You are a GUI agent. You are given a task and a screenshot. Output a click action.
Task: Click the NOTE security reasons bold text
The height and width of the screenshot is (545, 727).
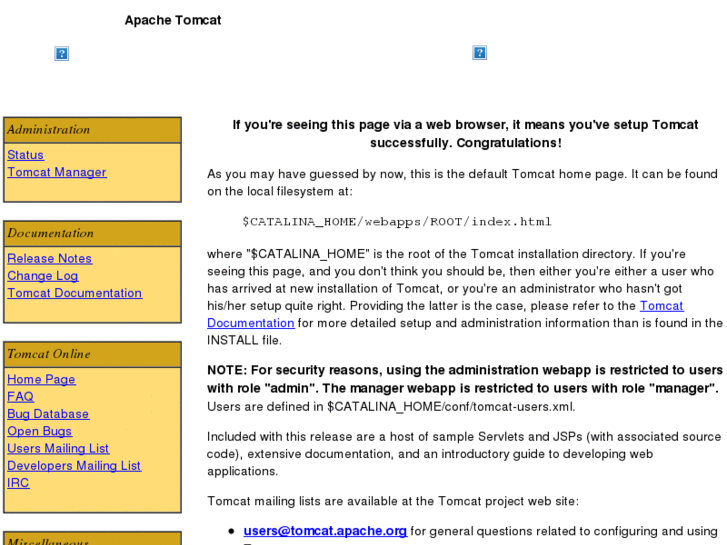click(465, 379)
